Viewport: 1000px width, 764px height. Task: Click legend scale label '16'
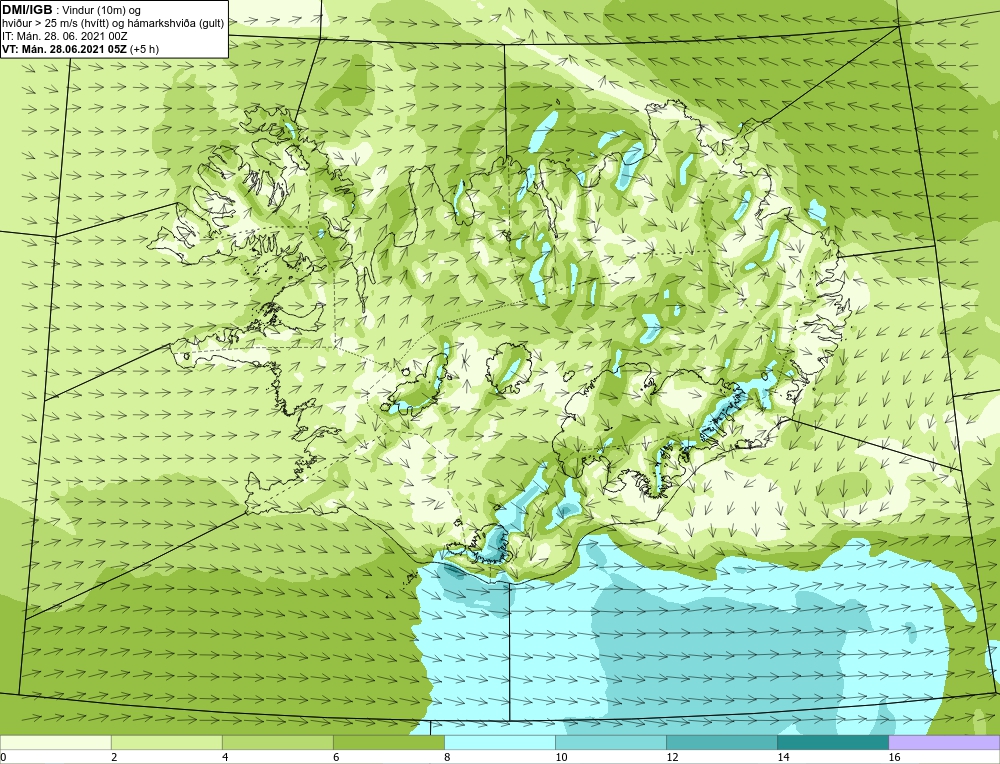(x=893, y=757)
